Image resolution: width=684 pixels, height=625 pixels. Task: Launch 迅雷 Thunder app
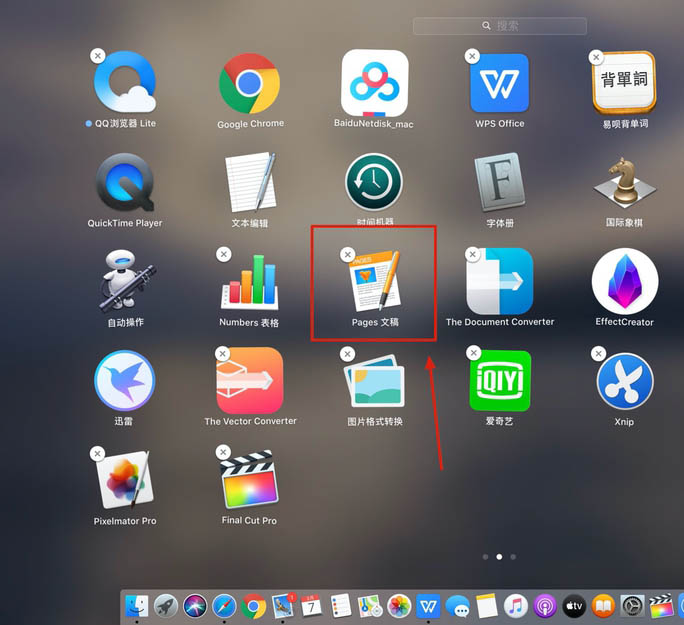(125, 381)
